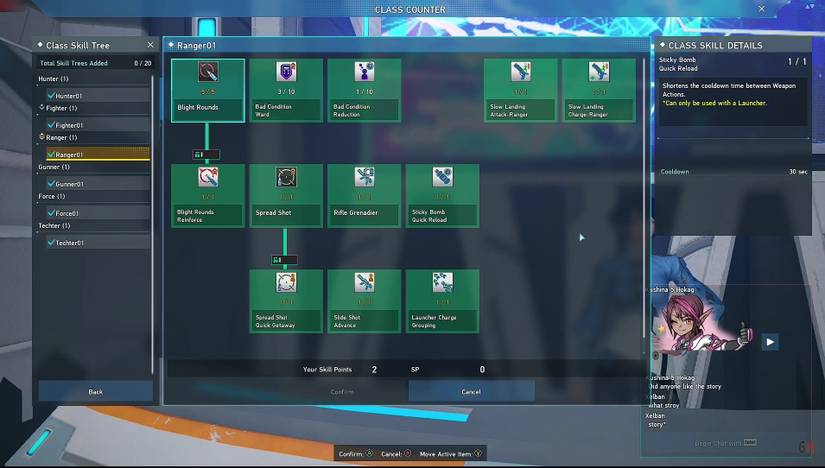This screenshot has height=468, width=825.
Task: Toggle the Ranger01 checkmark
Action: point(51,154)
